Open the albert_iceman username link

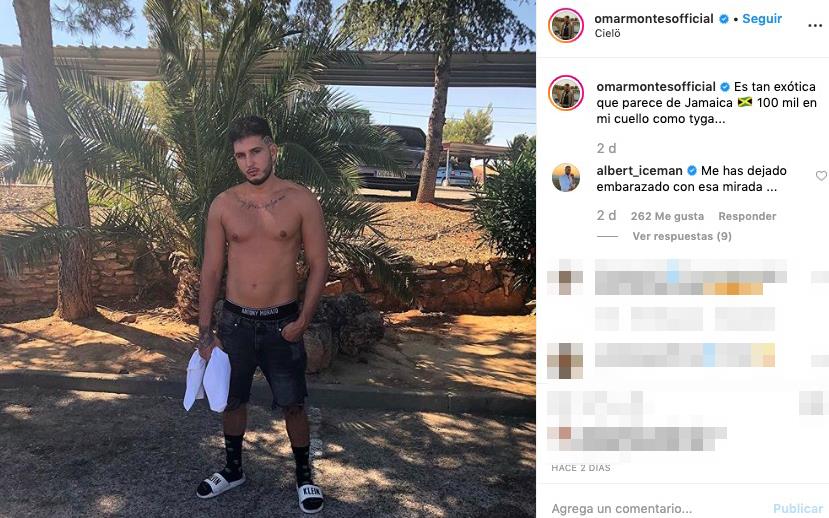click(639, 171)
